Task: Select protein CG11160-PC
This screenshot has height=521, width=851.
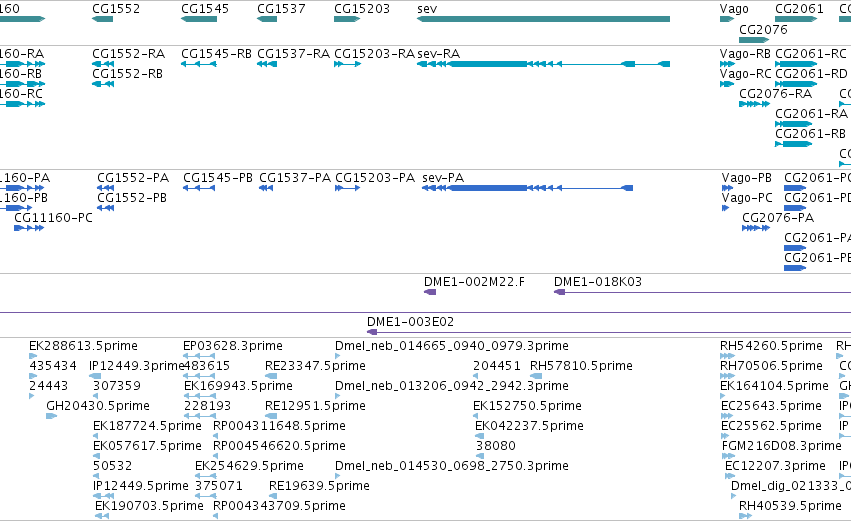Action: (x=29, y=228)
